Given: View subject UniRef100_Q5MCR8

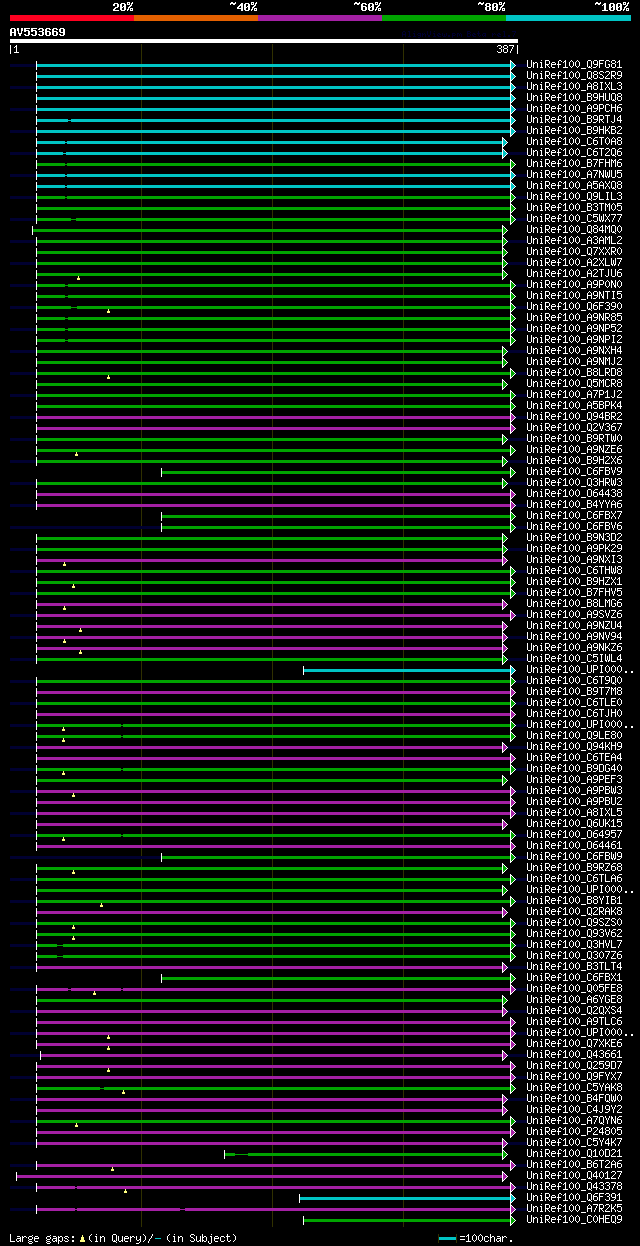Looking at the screenshot, I should [x=575, y=384].
